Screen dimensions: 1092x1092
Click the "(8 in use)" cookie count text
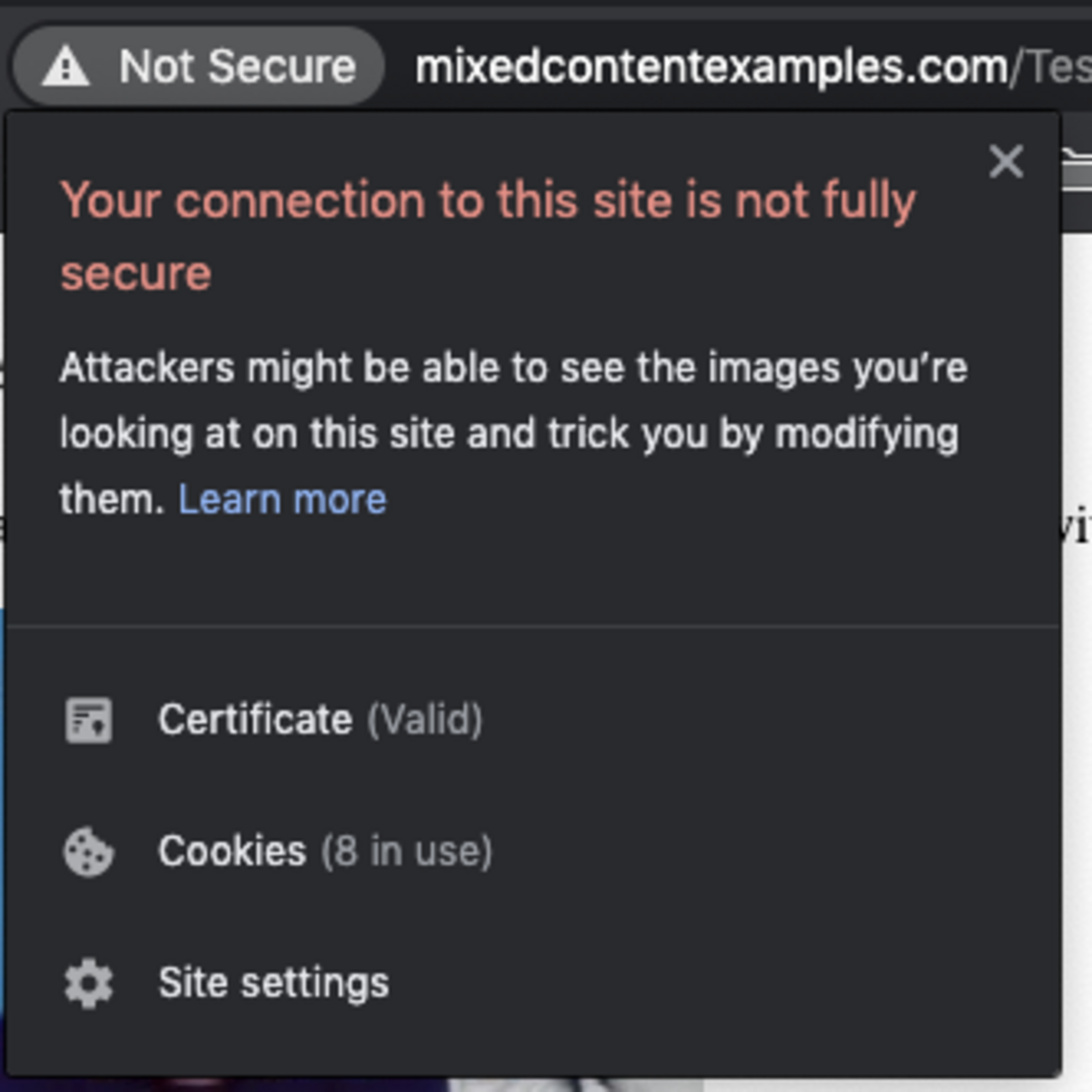(407, 852)
